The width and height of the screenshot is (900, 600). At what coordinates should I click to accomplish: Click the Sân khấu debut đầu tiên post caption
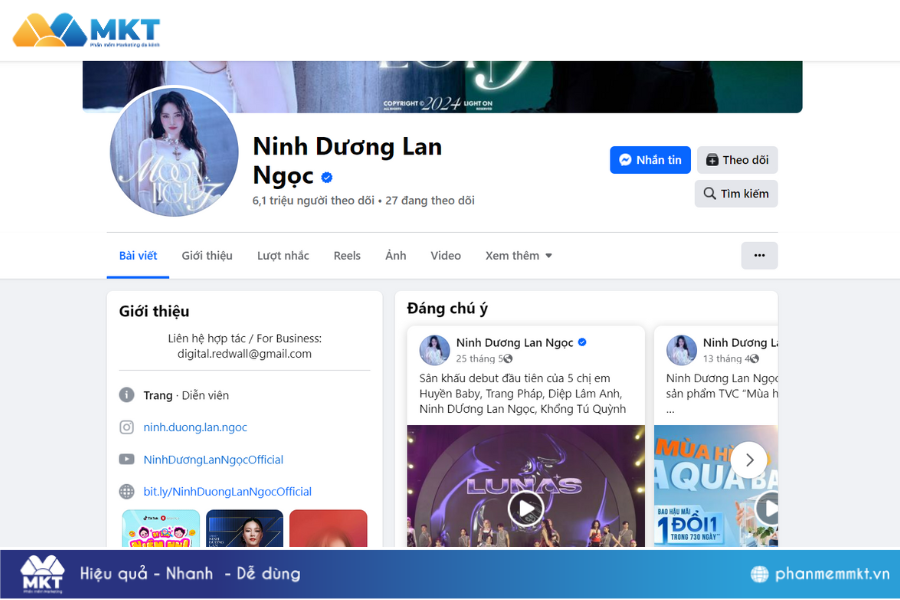pos(522,393)
